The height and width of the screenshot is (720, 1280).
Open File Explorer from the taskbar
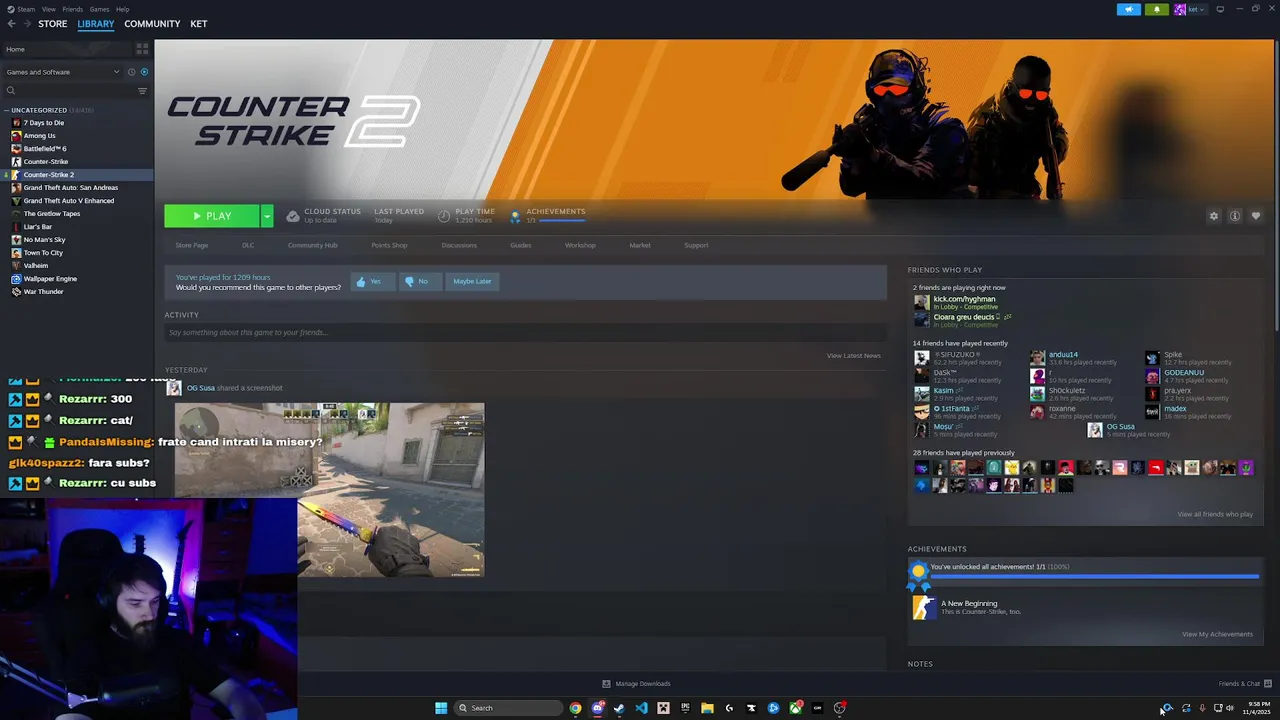tap(707, 708)
